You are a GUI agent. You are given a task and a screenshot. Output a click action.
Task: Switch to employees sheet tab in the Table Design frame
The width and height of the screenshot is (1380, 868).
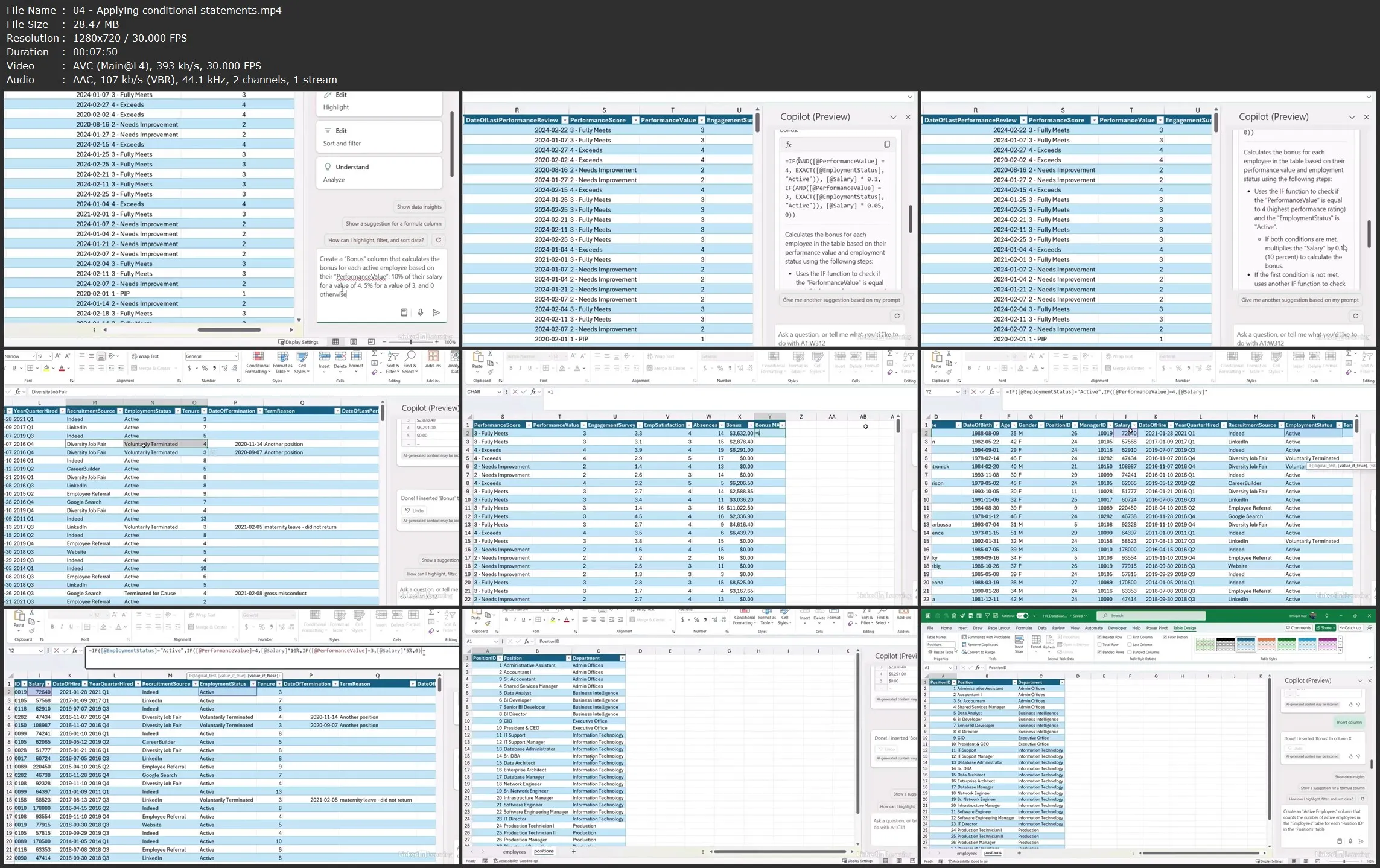click(x=967, y=853)
